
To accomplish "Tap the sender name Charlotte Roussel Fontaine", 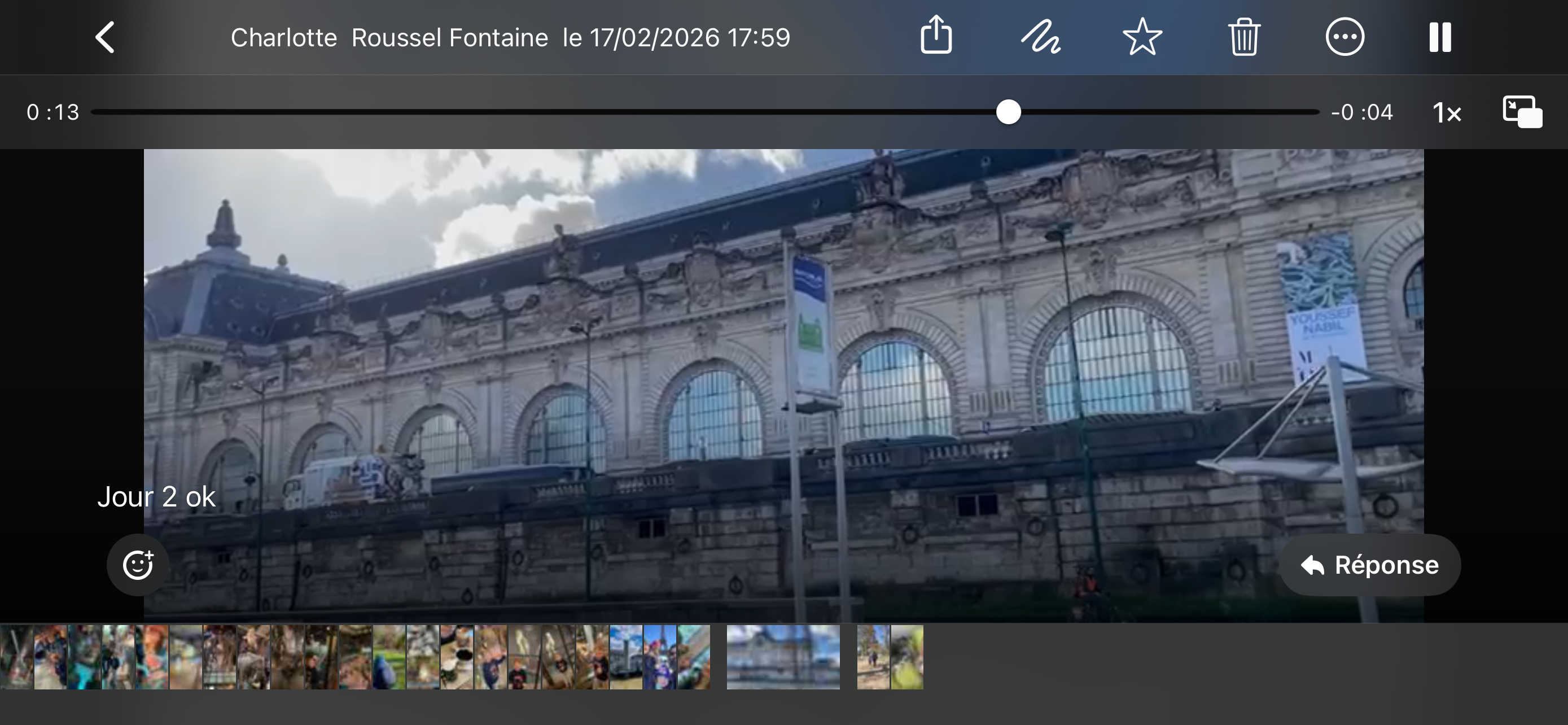I will tap(389, 38).
